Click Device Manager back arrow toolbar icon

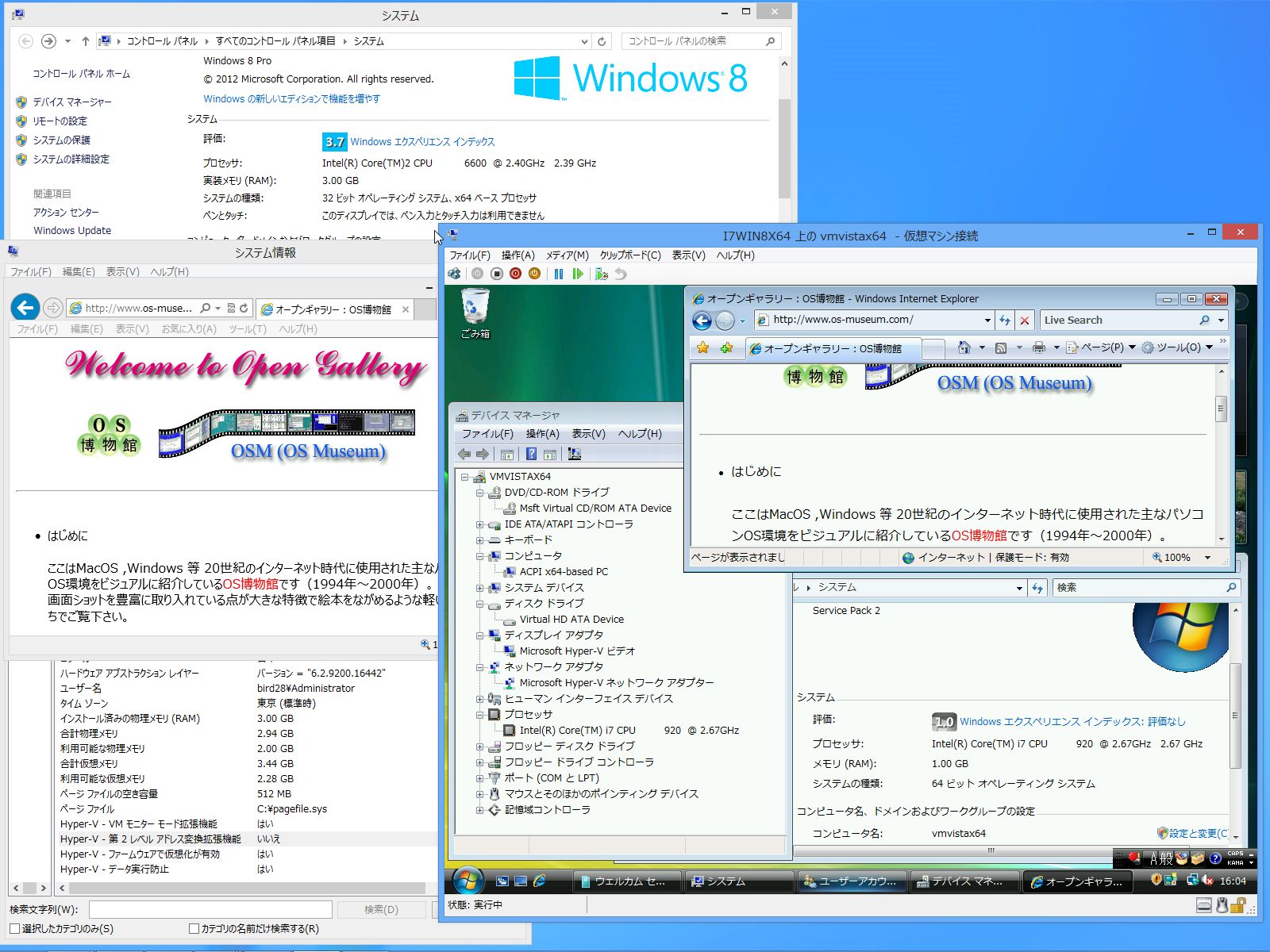click(x=464, y=454)
